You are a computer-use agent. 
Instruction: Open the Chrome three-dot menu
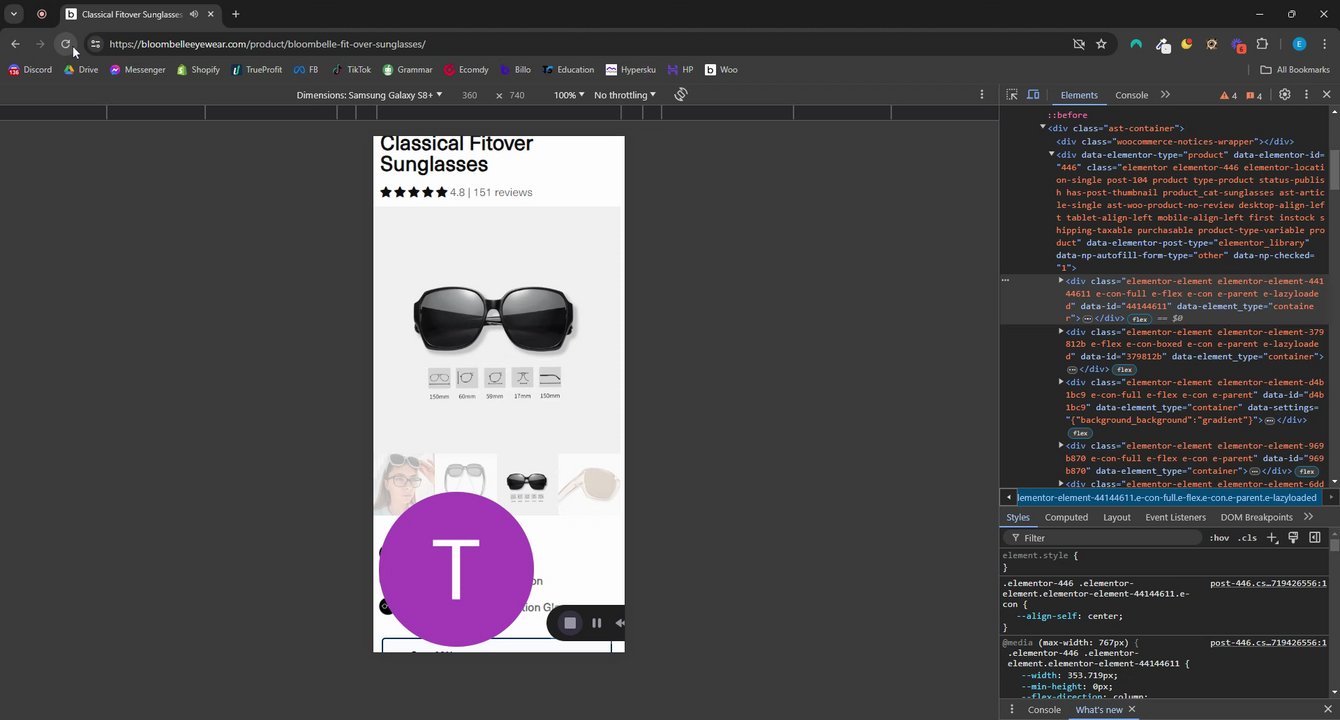1325,44
